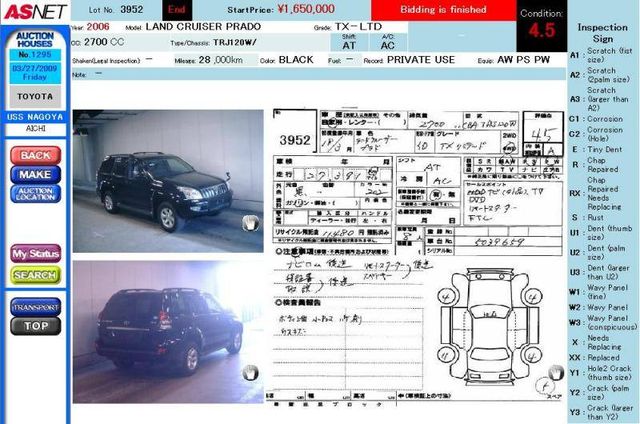Click the AC air conditioning cell
Screen dimensions: 640x424
click(388, 42)
